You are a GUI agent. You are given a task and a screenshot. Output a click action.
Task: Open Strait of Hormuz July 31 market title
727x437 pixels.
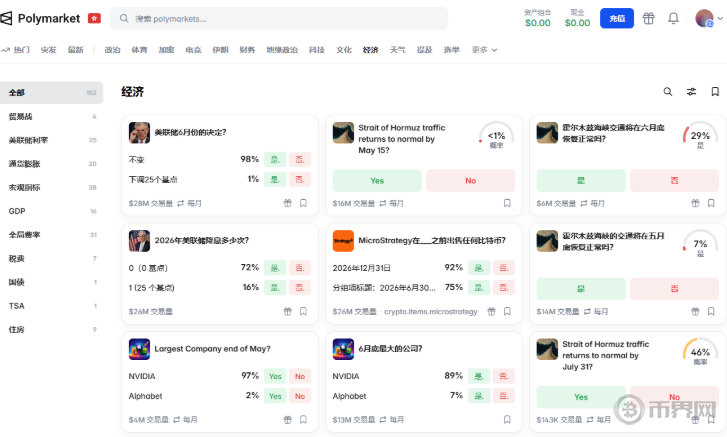[x=605, y=355]
